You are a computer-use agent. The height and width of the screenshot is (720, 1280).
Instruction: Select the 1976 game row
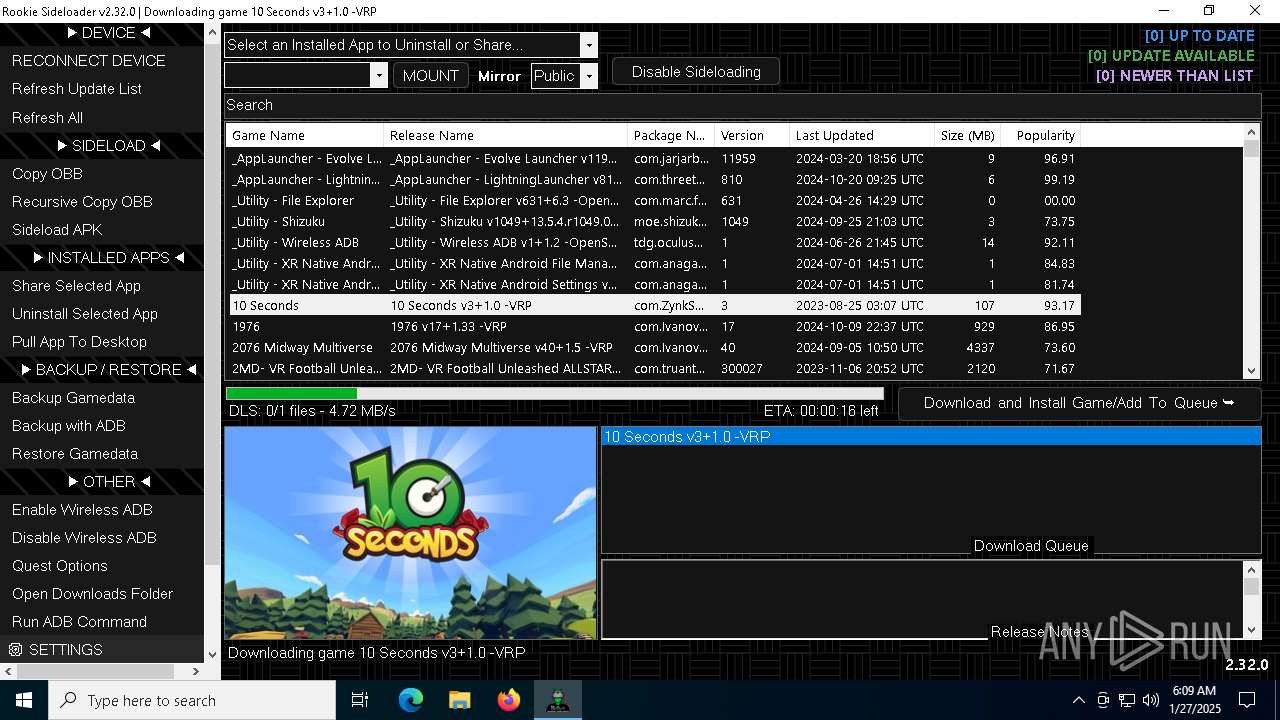654,327
